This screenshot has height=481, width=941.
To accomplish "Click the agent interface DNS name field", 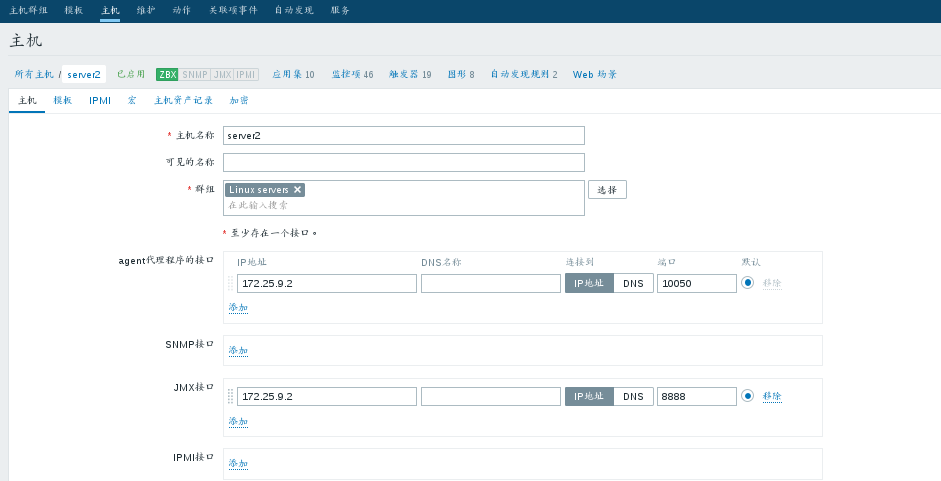I will [x=491, y=283].
